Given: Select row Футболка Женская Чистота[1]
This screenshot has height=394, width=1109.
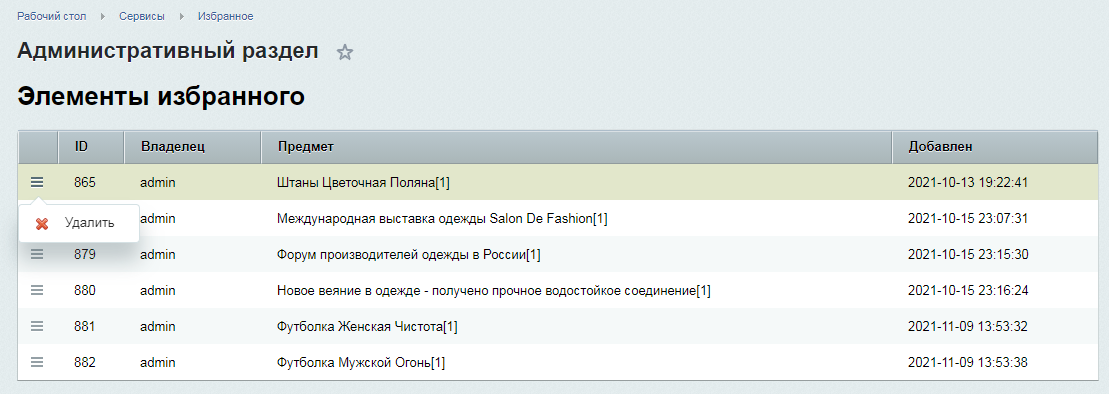Looking at the screenshot, I should coord(557,326).
